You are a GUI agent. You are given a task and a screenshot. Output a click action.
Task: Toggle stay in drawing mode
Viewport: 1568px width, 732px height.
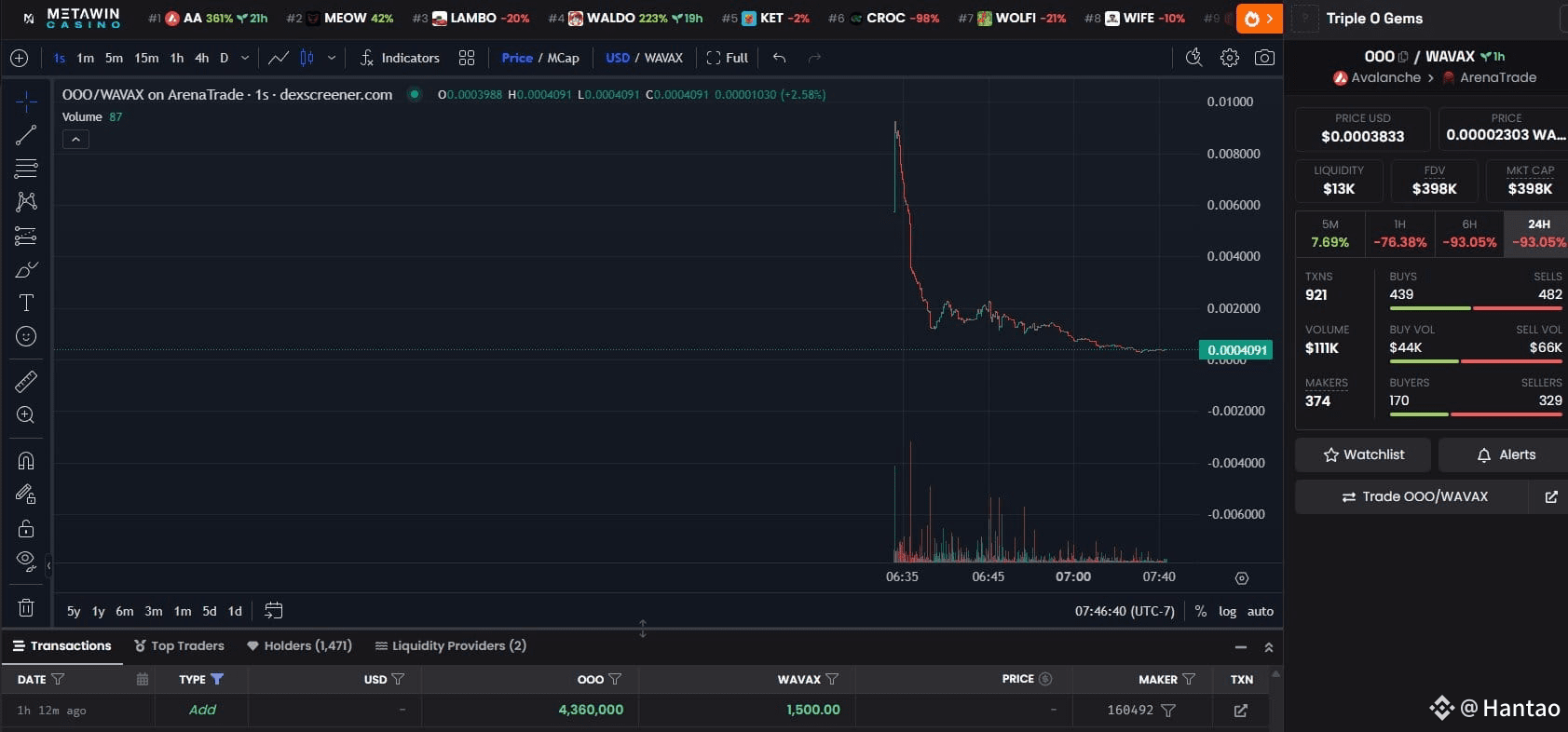(26, 494)
